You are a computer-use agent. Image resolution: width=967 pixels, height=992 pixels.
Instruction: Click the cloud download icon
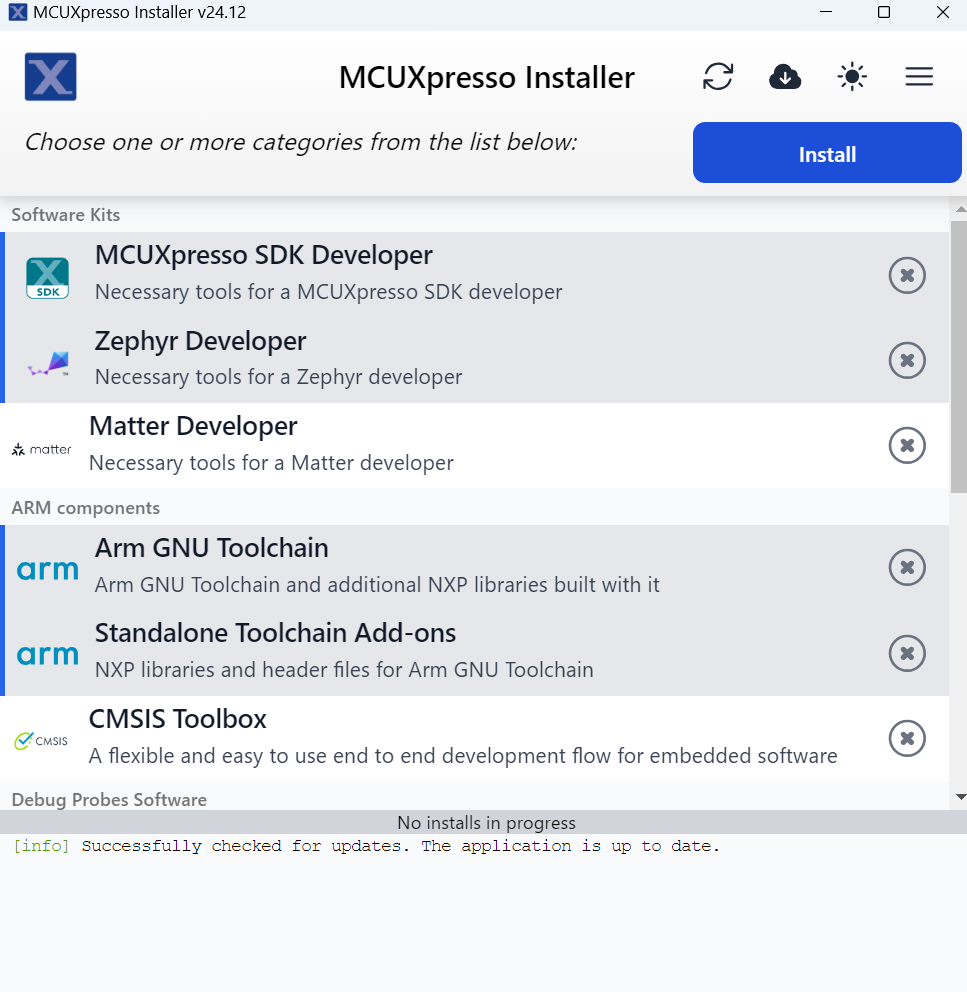click(785, 77)
